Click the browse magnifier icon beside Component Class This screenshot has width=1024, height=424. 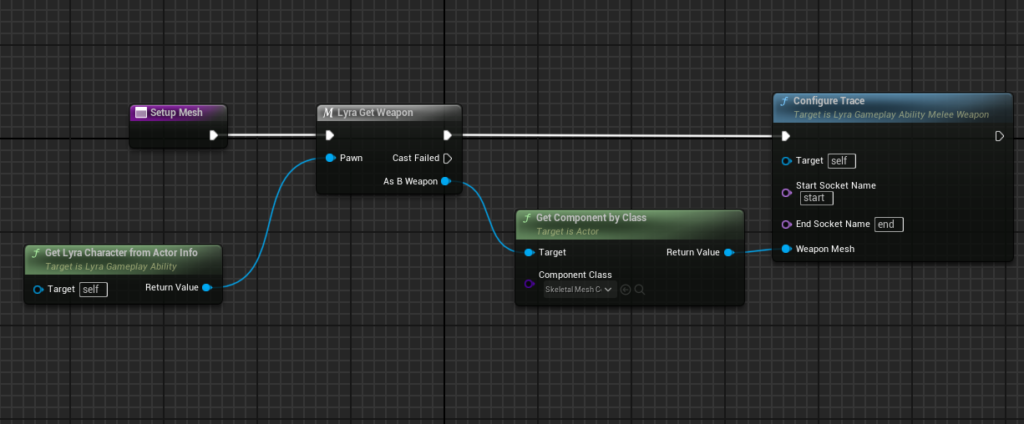pos(639,290)
